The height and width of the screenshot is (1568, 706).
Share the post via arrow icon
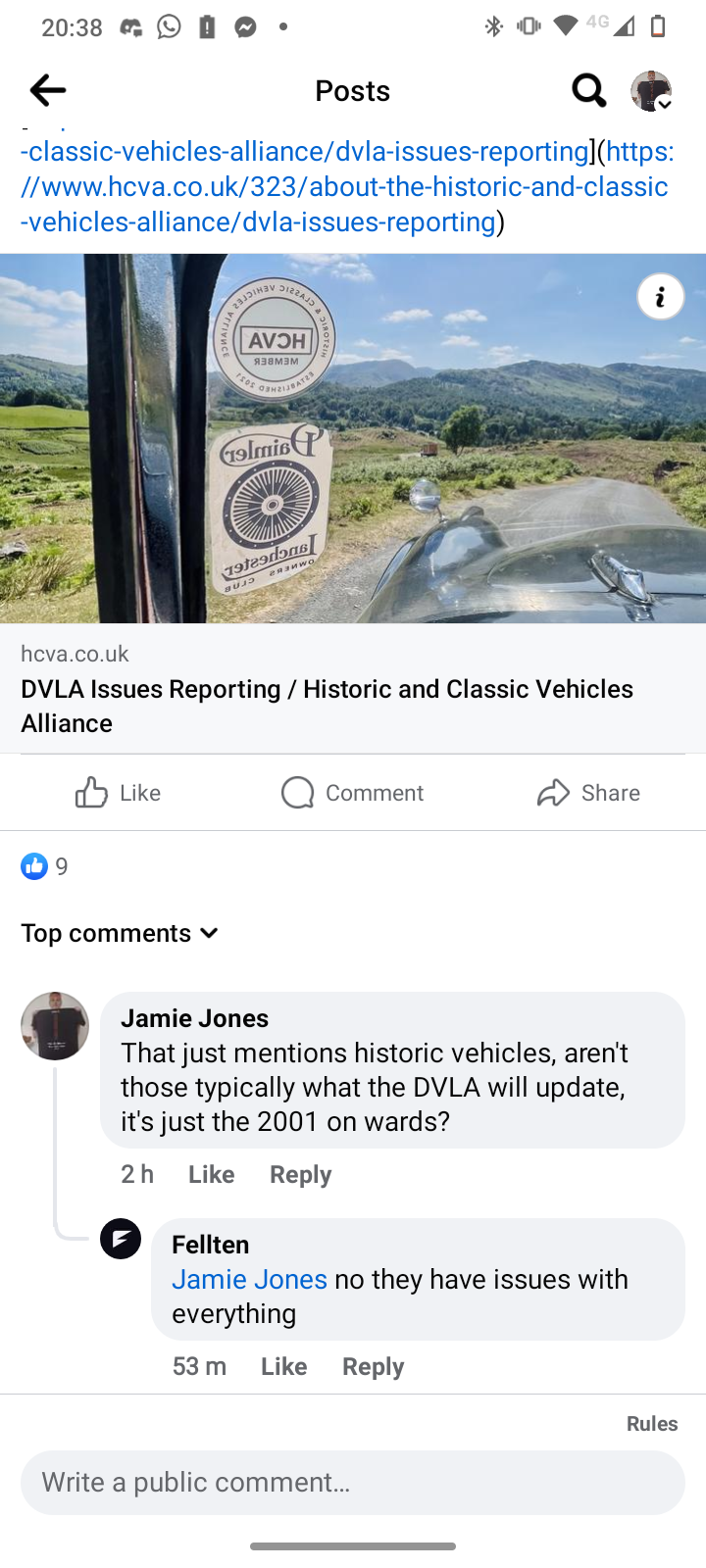(588, 793)
